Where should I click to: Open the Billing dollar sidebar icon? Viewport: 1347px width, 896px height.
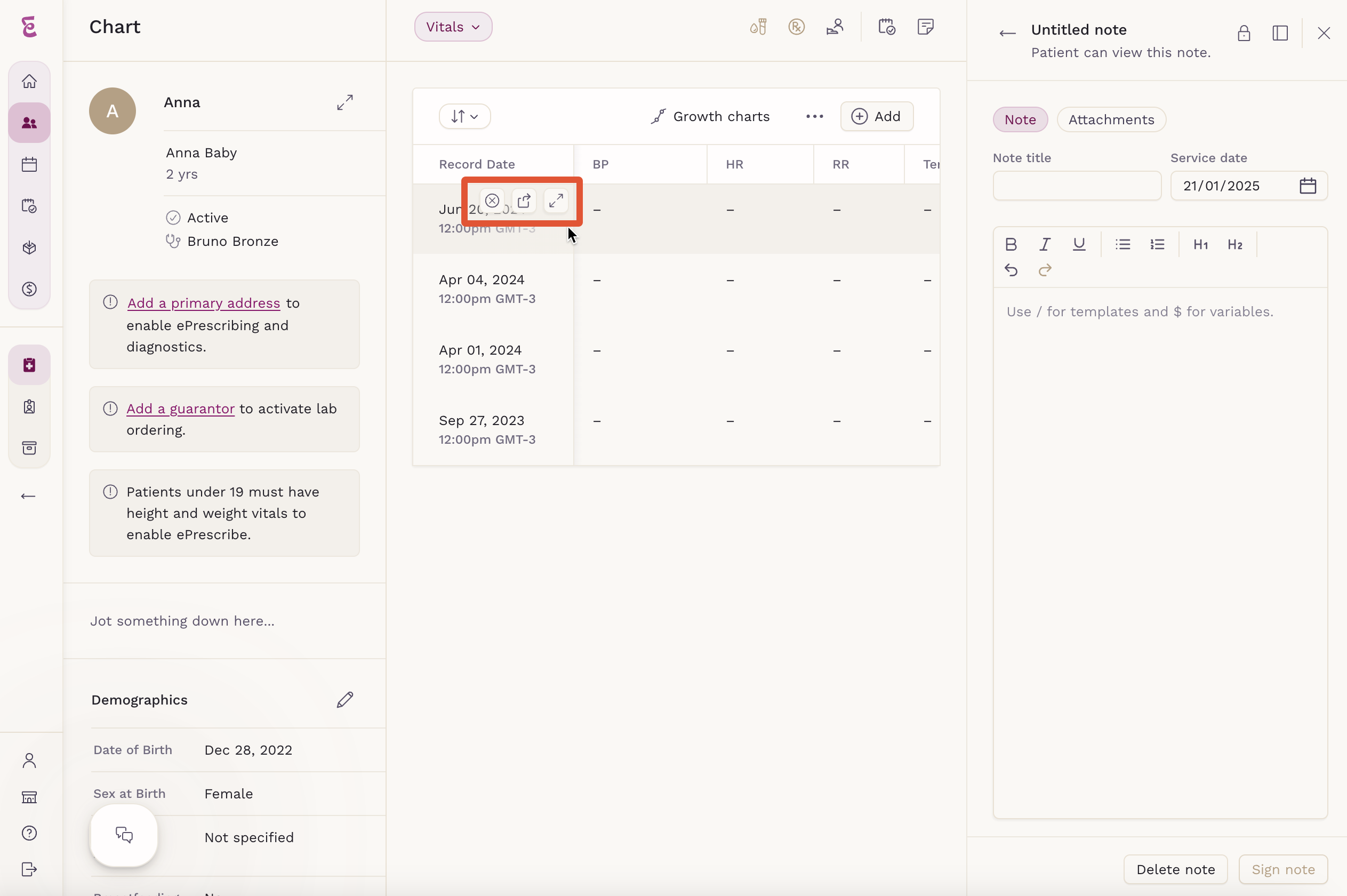pyautogui.click(x=29, y=289)
